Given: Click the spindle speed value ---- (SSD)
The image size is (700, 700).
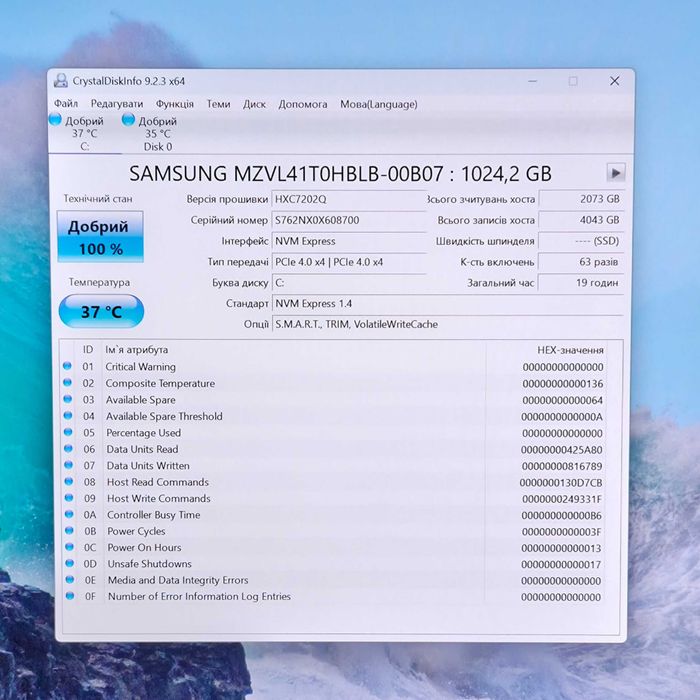Looking at the screenshot, I should click(581, 241).
